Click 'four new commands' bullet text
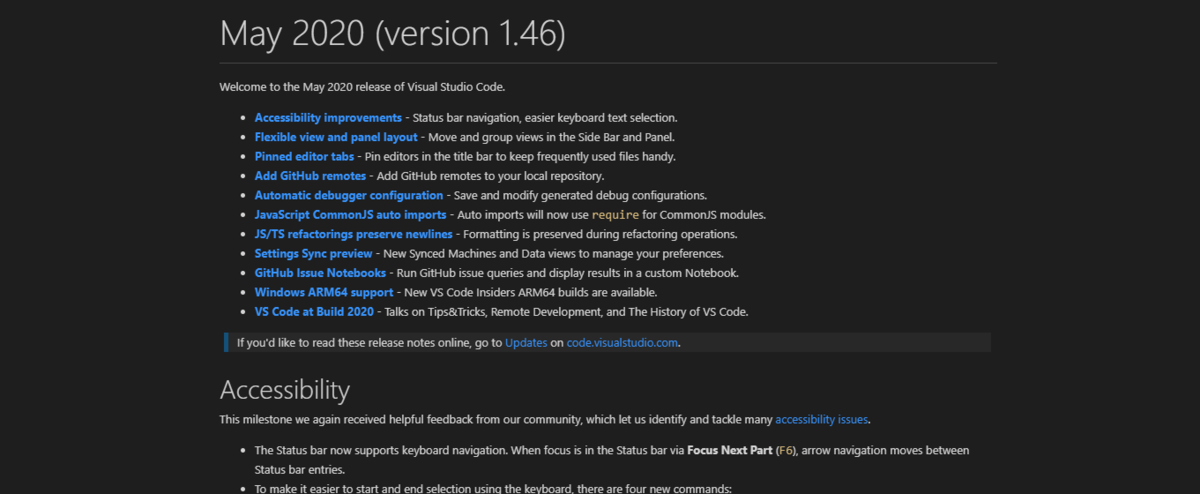Image resolution: width=1200 pixels, height=494 pixels. tap(494, 489)
